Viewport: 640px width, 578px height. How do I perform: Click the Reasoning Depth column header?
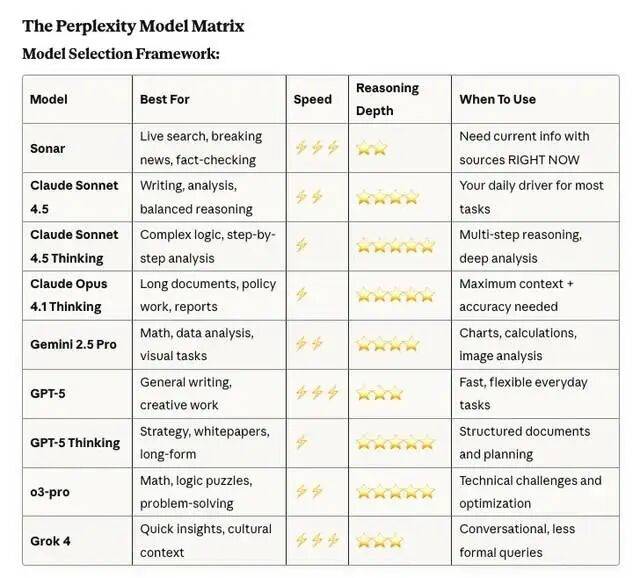click(387, 99)
